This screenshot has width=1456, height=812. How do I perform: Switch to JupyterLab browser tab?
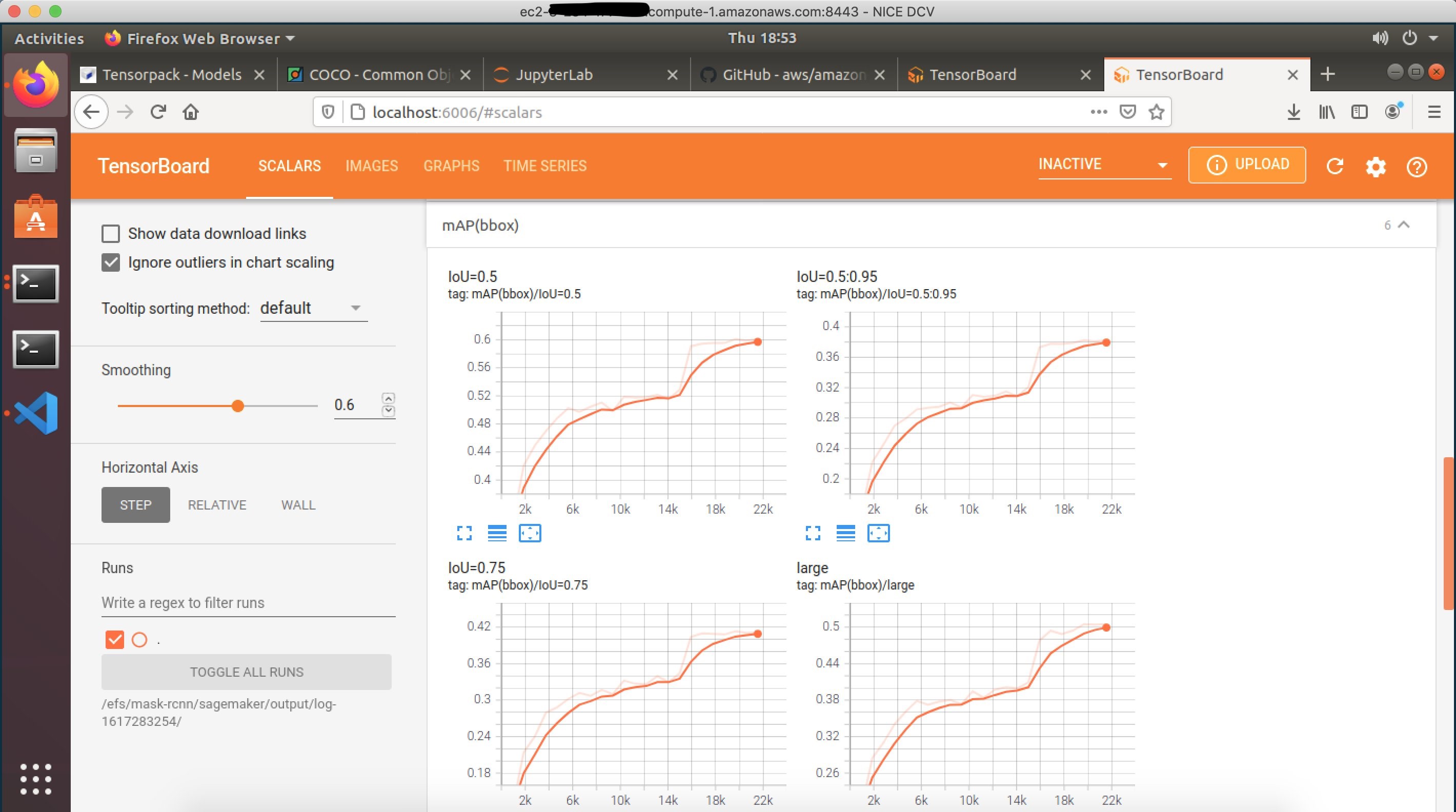[585, 74]
